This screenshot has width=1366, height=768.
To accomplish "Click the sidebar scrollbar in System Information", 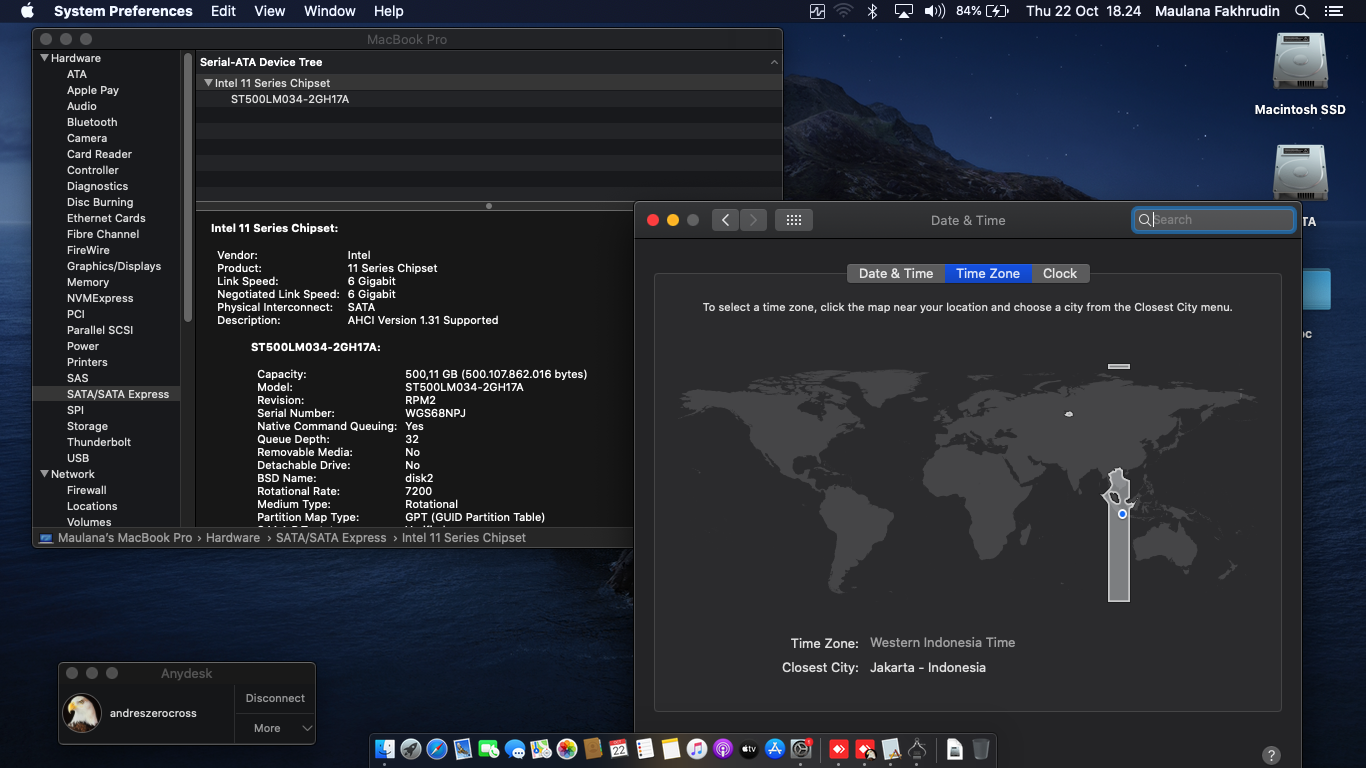I will [x=187, y=186].
